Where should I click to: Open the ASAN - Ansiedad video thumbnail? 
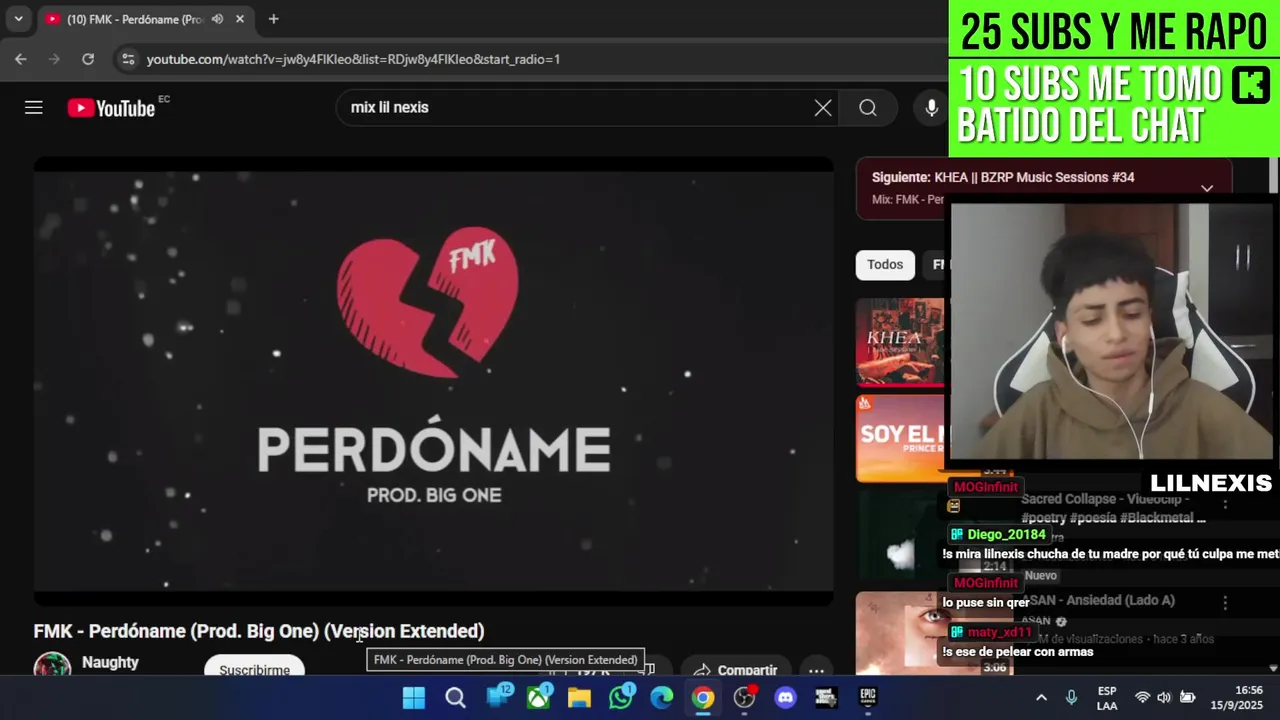click(901, 633)
